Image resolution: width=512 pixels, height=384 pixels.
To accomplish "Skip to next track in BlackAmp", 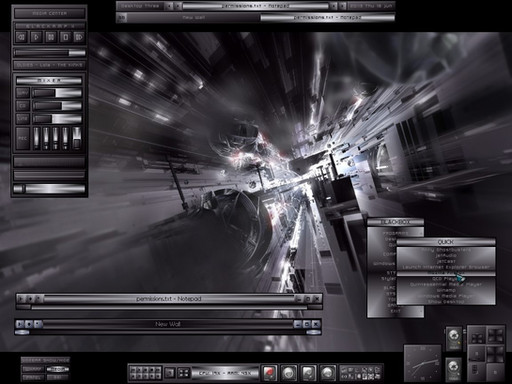I will point(79,37).
